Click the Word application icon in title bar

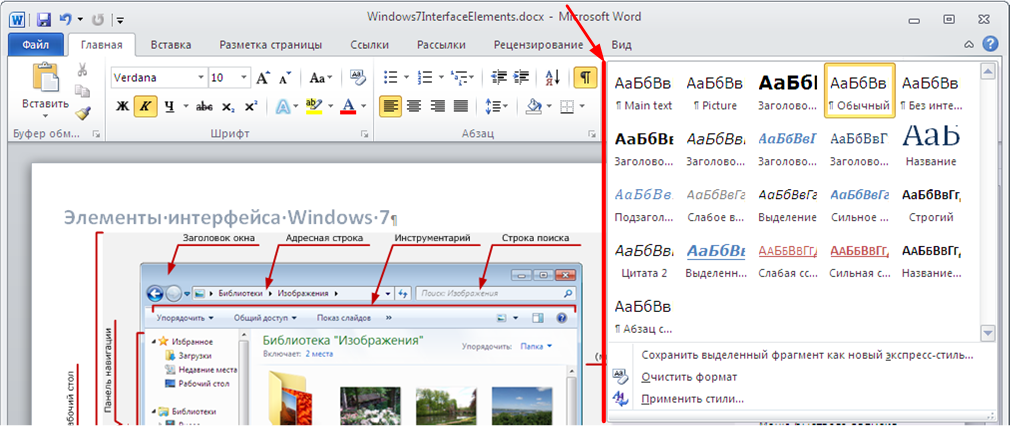[17, 19]
